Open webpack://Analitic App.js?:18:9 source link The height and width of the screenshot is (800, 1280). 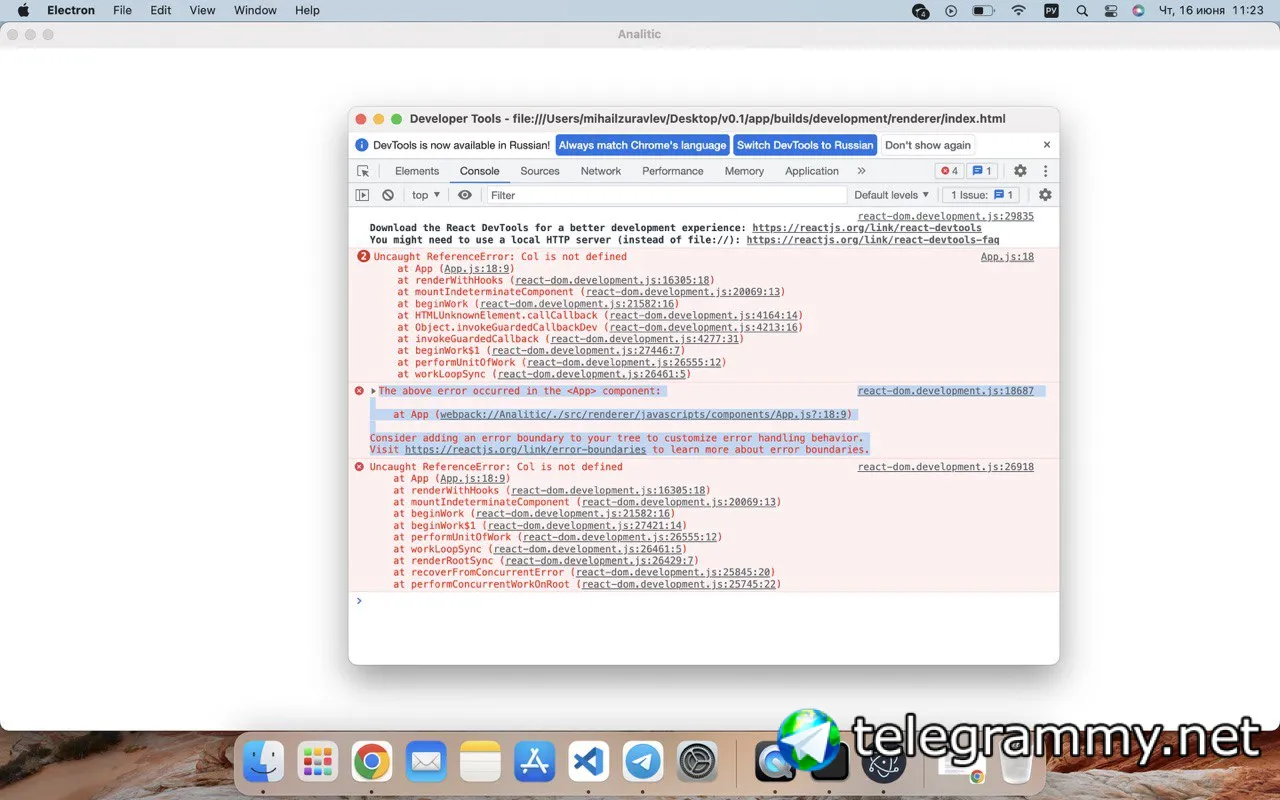(644, 415)
